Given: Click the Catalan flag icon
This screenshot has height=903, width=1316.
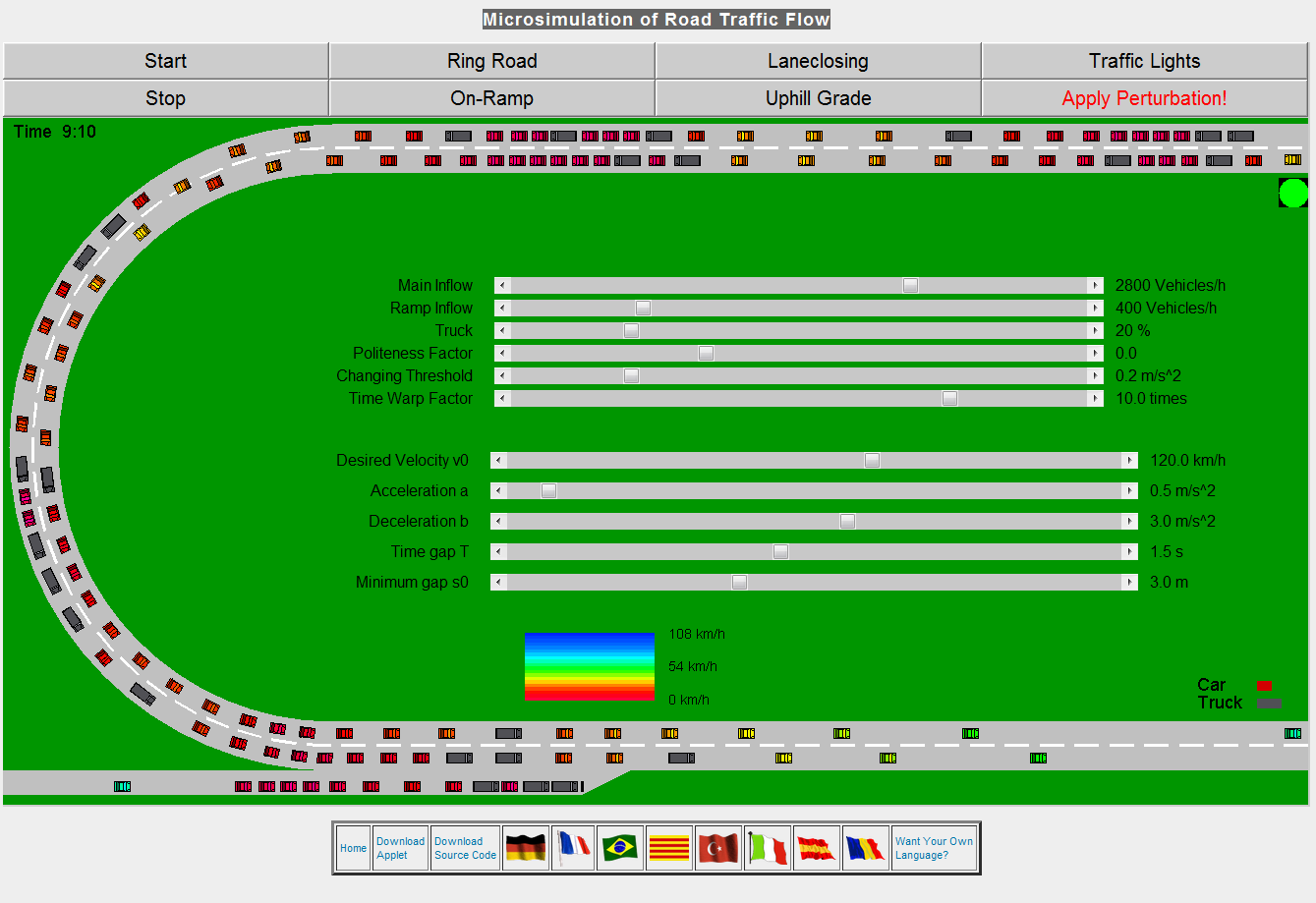Looking at the screenshot, I should coord(669,847).
